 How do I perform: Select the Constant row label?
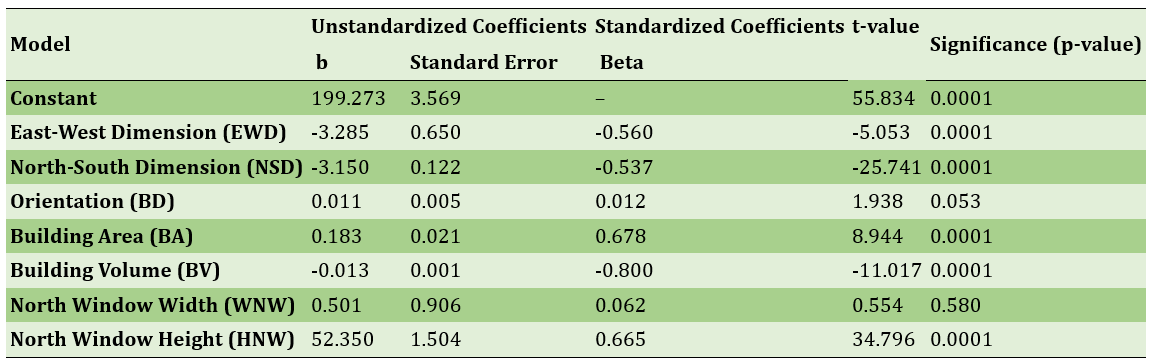pos(54,98)
